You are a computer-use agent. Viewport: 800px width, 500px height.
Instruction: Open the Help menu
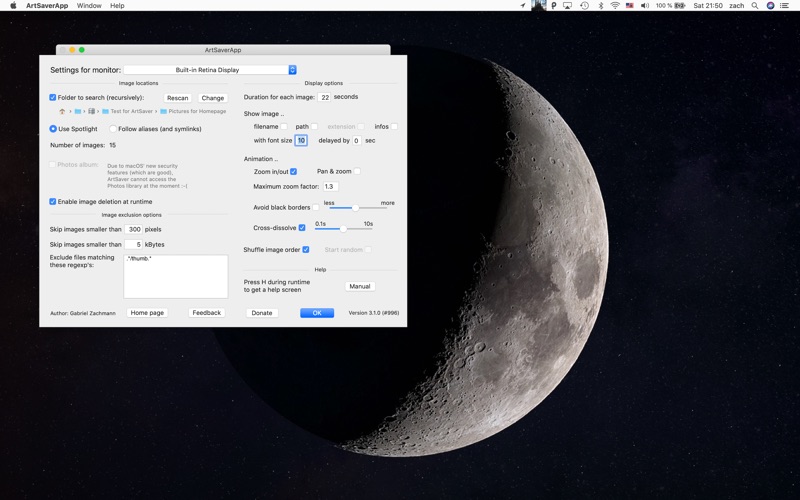click(117, 6)
